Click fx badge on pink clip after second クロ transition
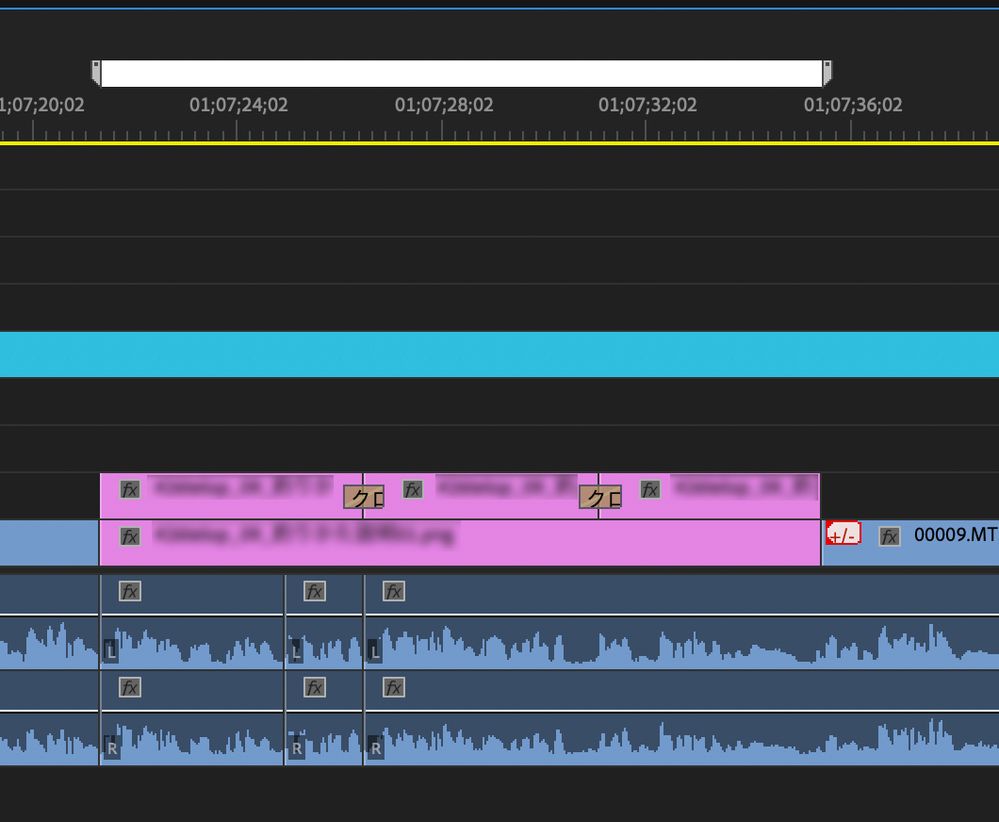Viewport: 999px width, 822px height. coord(650,489)
